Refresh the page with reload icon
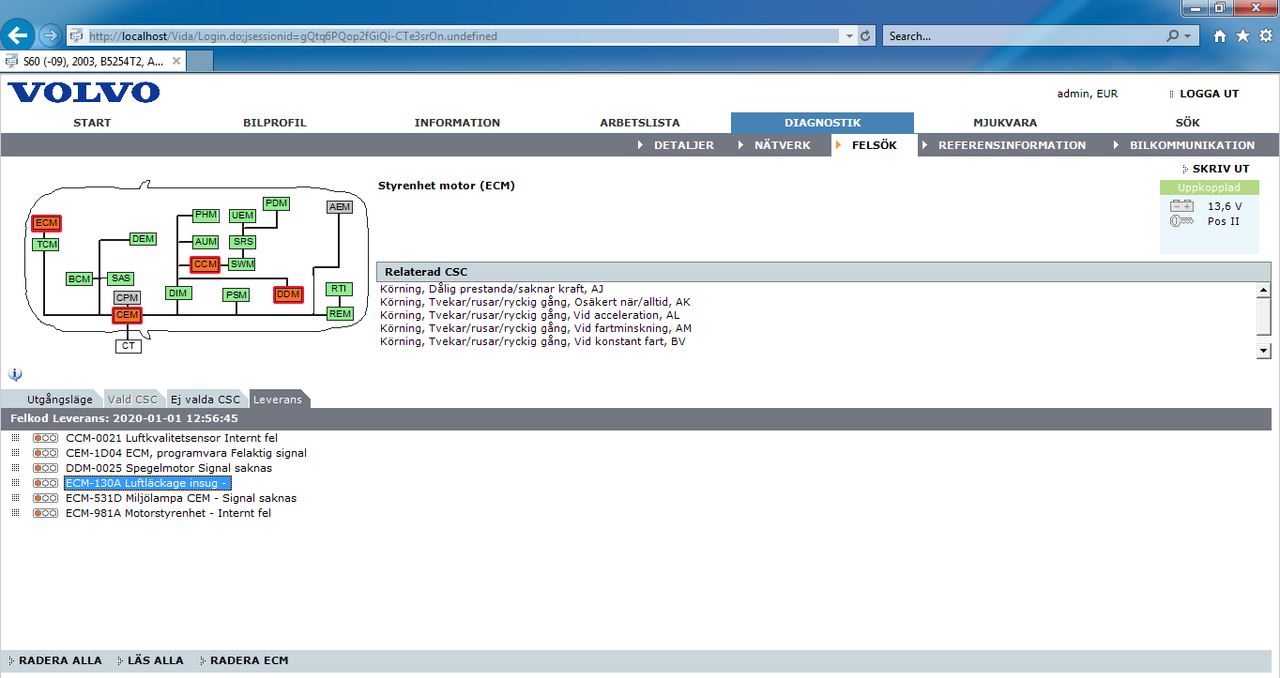 (x=866, y=36)
